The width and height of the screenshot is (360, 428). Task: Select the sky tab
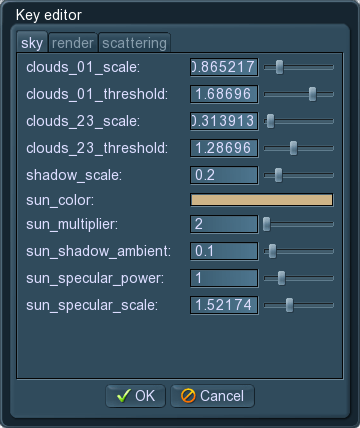(32, 43)
